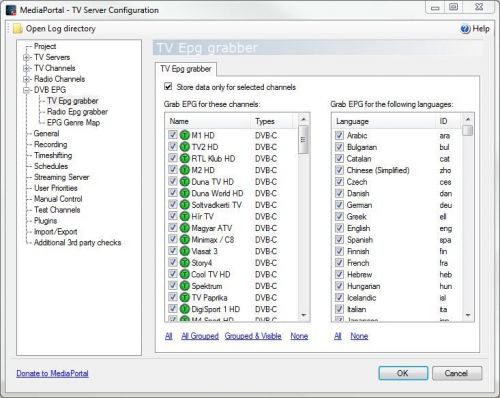Click the MediaPortal title bar app icon
Screen dimensions: 500x398
click(11, 10)
